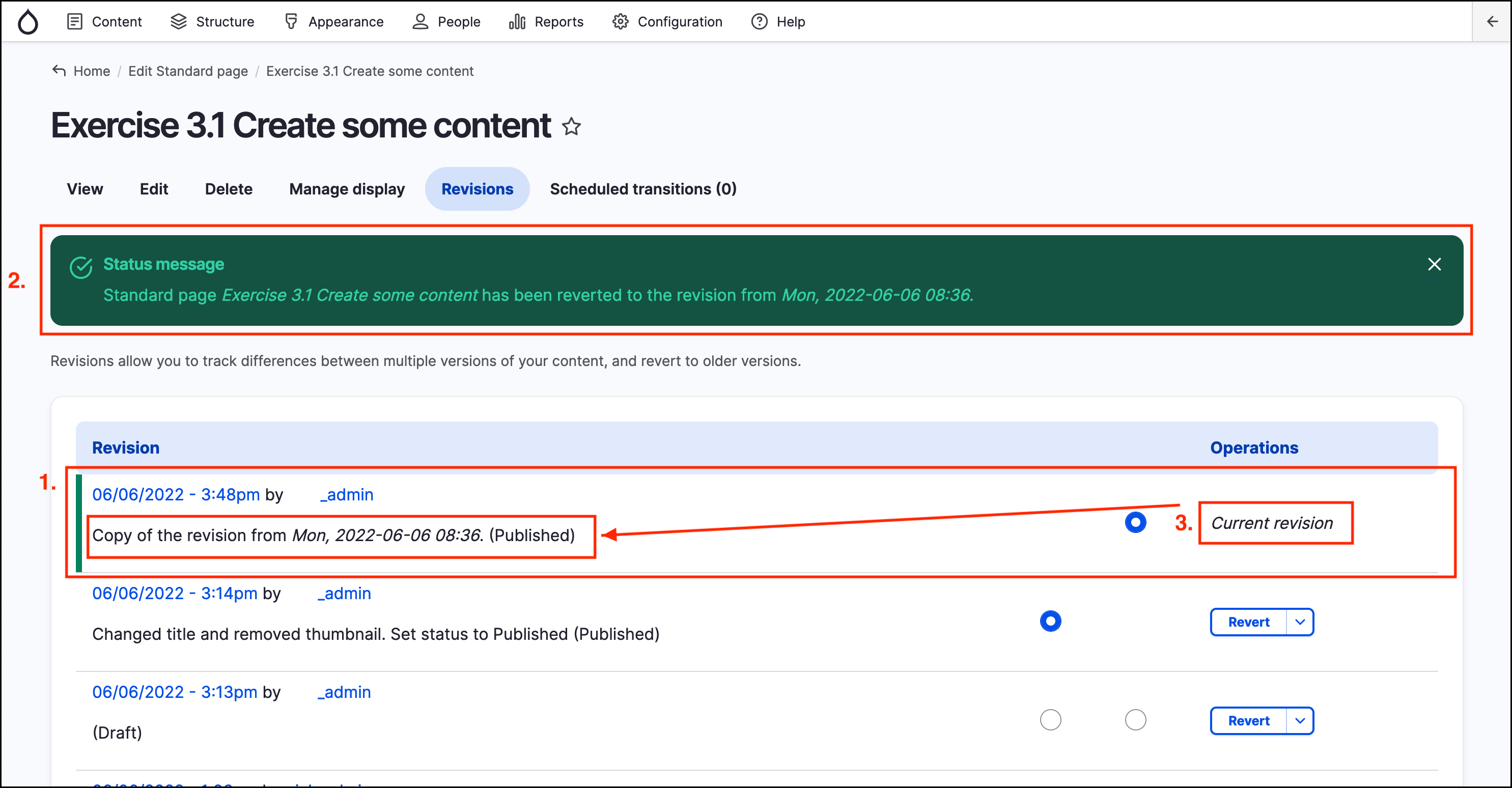The width and height of the screenshot is (1512, 788).
Task: Open the Scheduled transitions (0) tab
Action: 642,189
